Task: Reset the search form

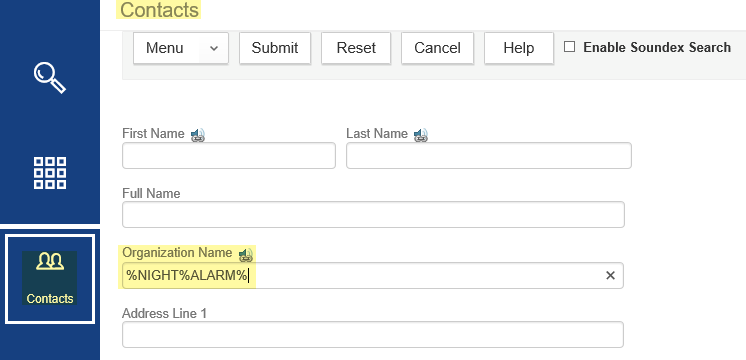Action: (x=356, y=48)
